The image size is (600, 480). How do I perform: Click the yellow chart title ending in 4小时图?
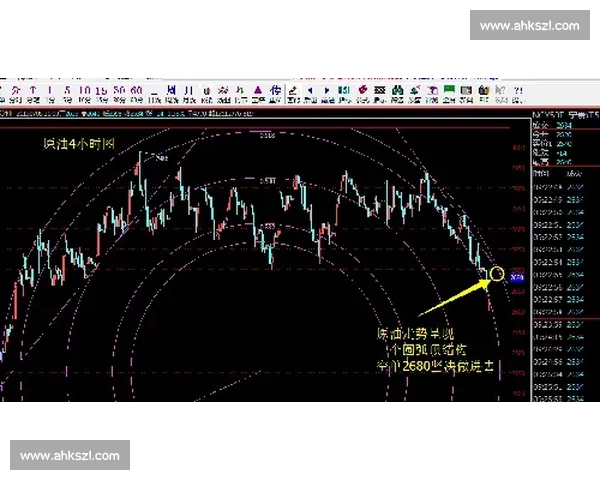(x=79, y=144)
